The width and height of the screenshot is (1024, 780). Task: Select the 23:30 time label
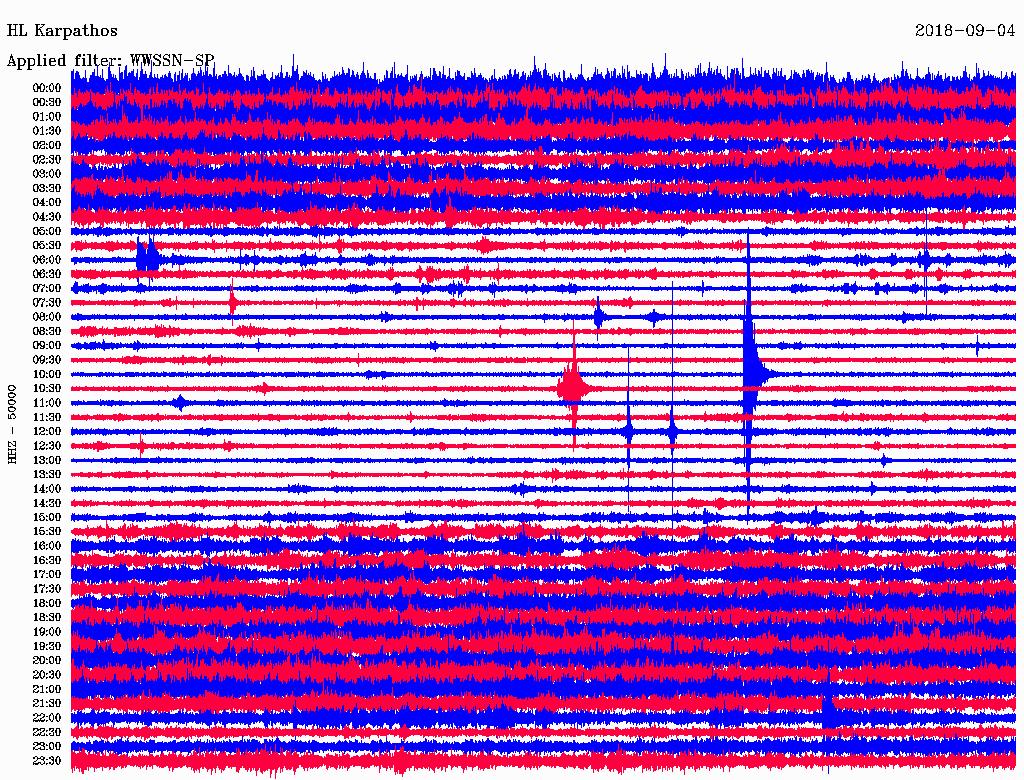click(47, 761)
